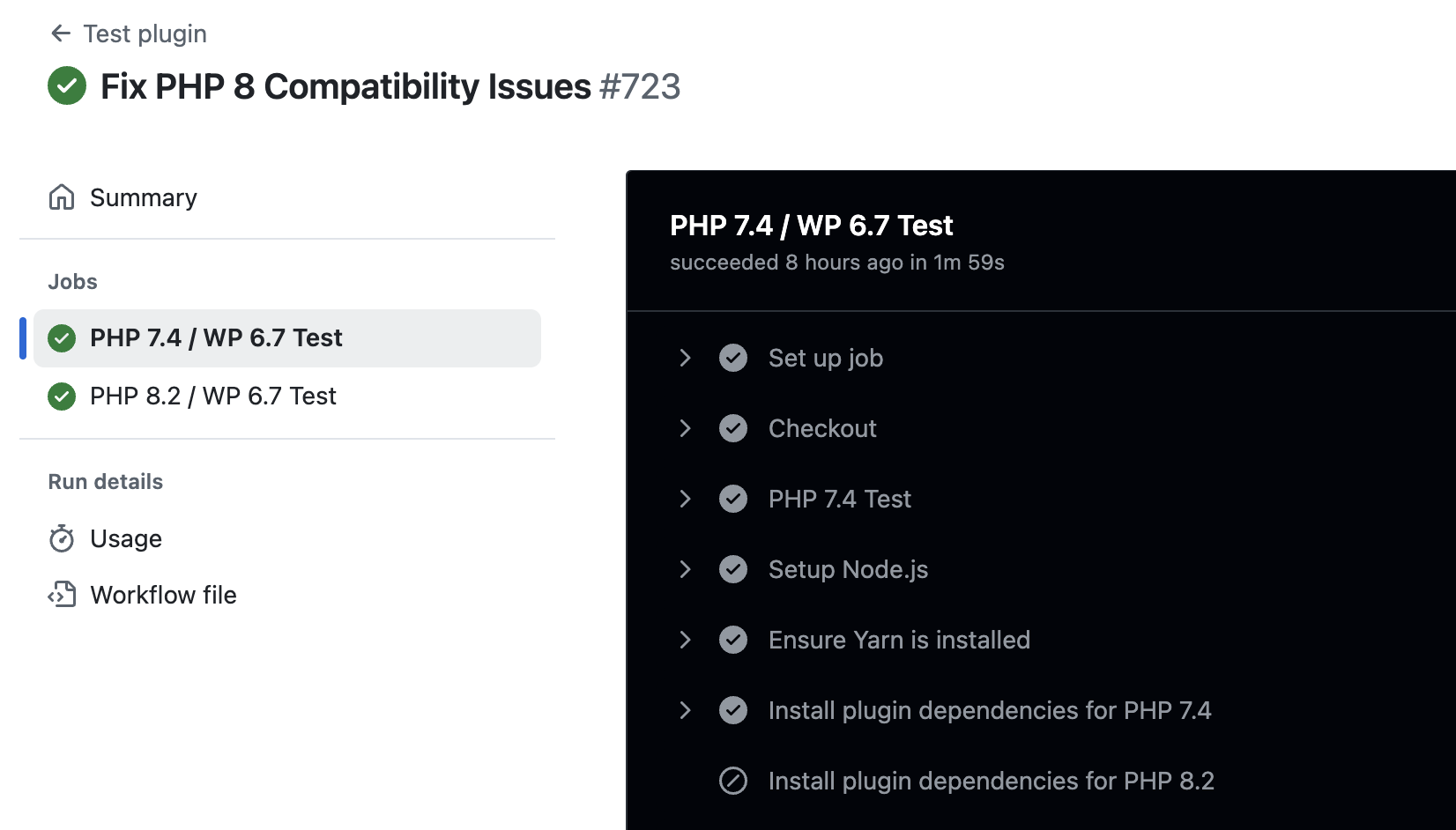Viewport: 1456px width, 830px height.
Task: Select the PHP 7.4 / WP 6.7 Test job
Action: point(216,338)
